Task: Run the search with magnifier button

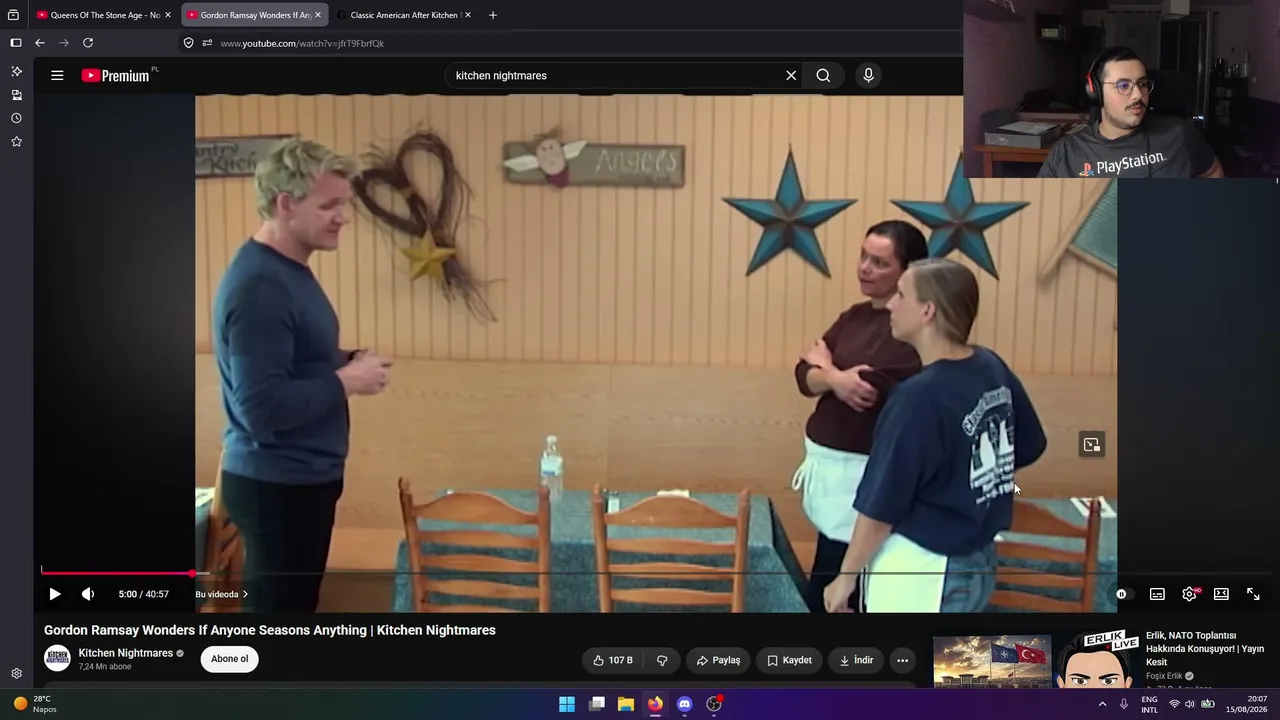Action: tap(823, 75)
